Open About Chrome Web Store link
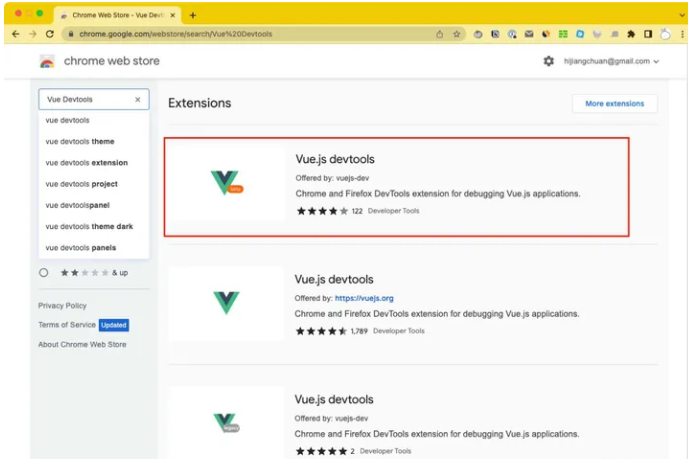Image resolution: width=688 pixels, height=459 pixels. pos(82,344)
